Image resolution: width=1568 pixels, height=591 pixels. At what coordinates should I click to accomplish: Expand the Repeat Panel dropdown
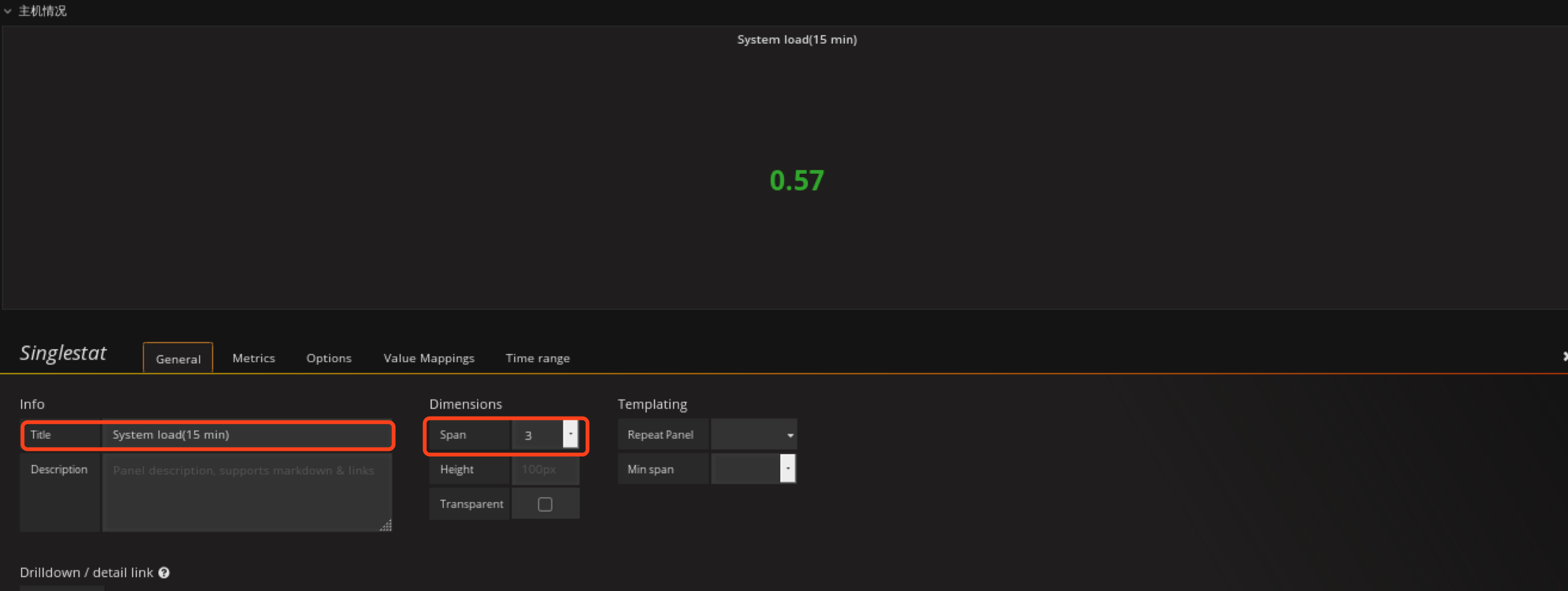tap(754, 435)
